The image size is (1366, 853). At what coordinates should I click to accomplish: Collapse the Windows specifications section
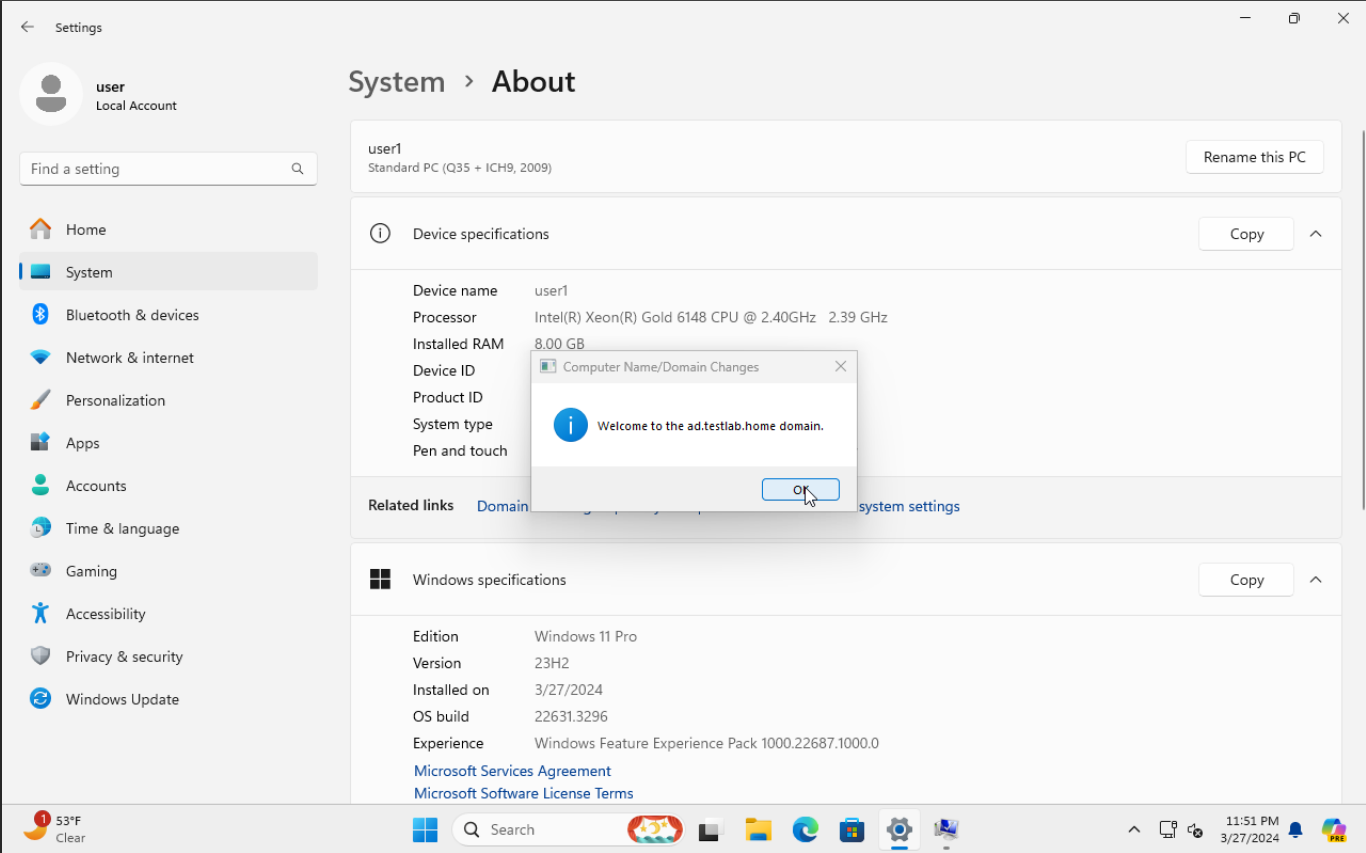(1316, 580)
